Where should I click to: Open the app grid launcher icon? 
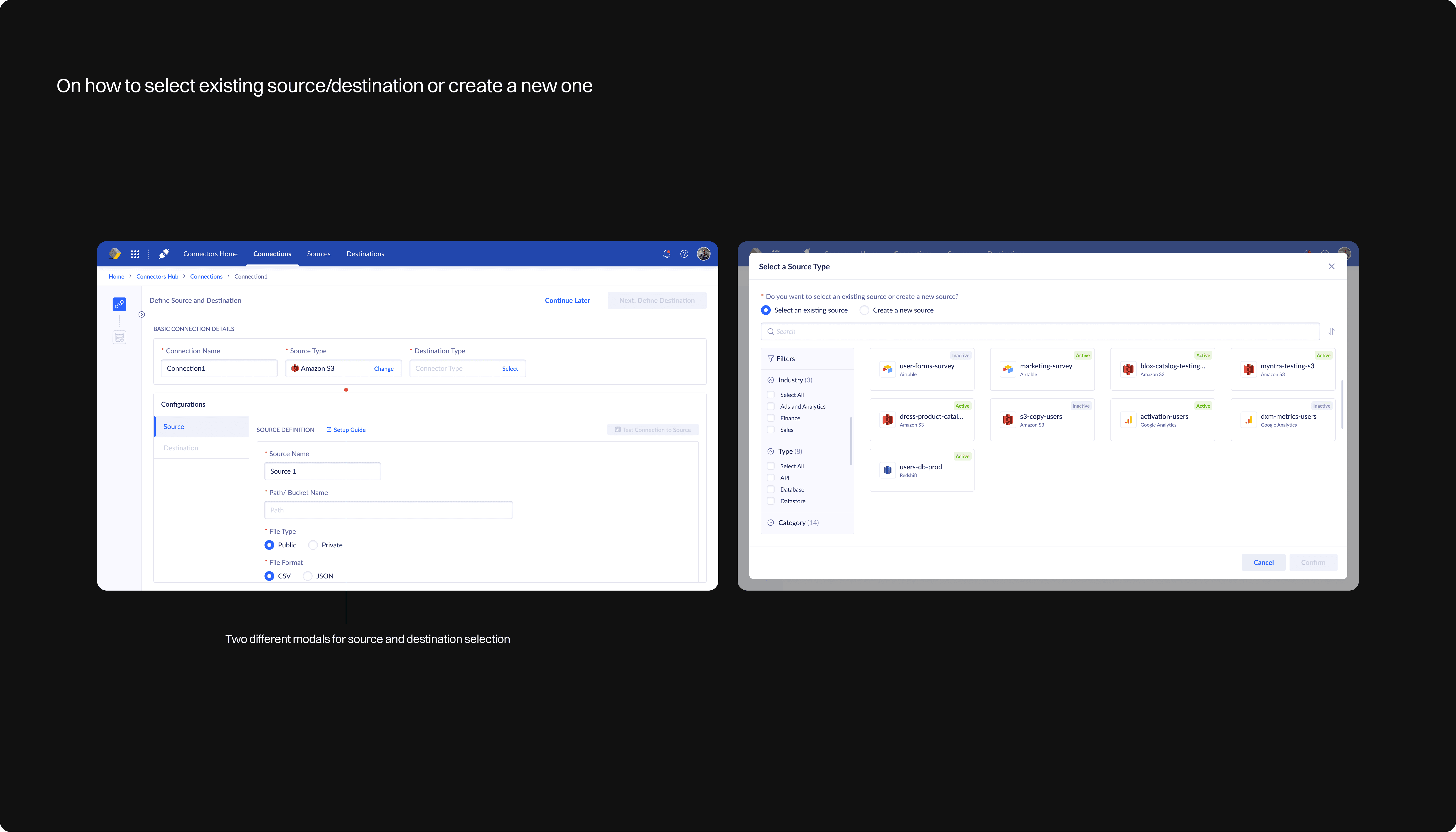pos(135,254)
